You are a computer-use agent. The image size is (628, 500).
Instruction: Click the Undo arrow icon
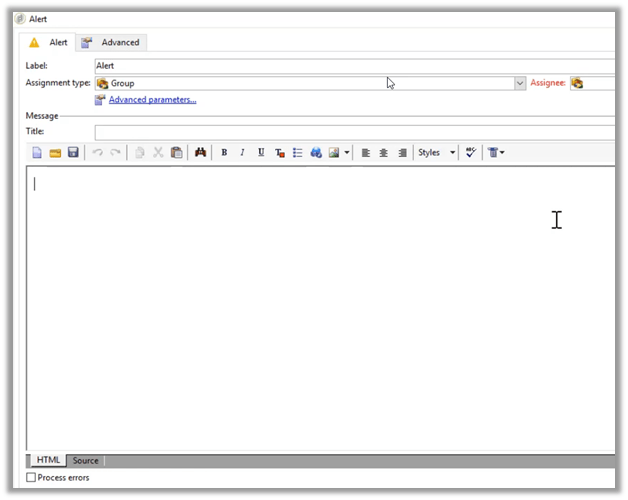click(x=98, y=152)
